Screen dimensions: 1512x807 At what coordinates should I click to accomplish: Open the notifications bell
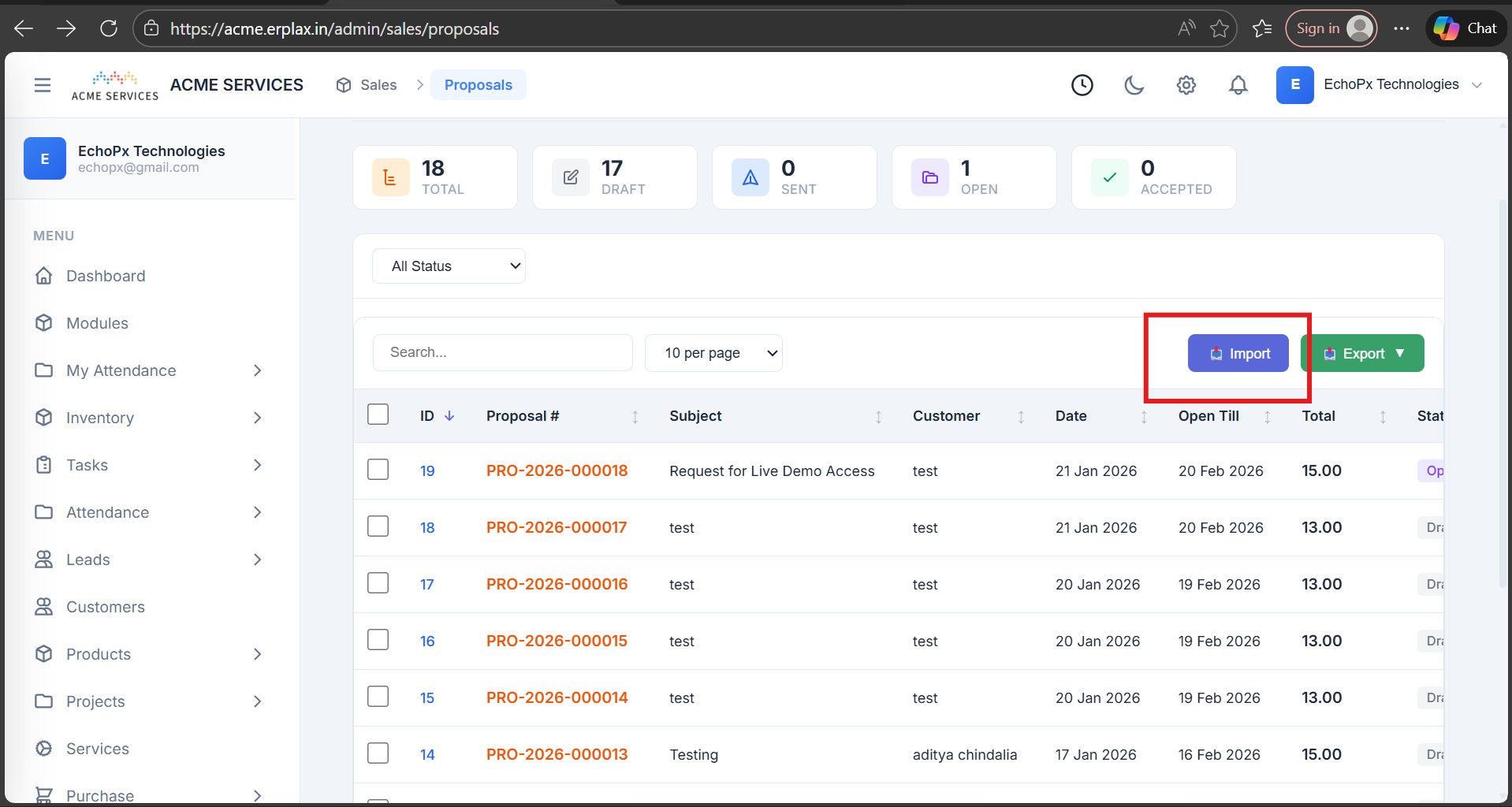pyautogui.click(x=1238, y=85)
